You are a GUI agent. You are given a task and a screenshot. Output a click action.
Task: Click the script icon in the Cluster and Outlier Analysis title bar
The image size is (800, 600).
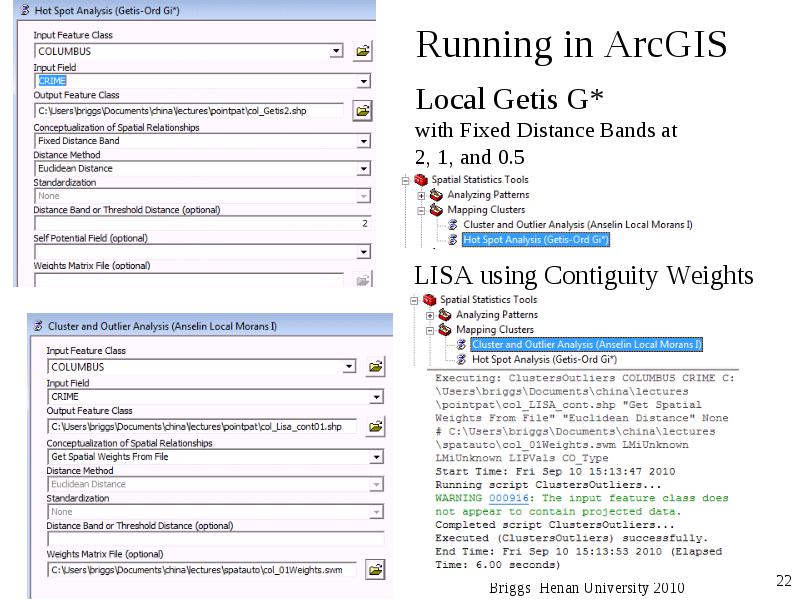pyautogui.click(x=38, y=326)
